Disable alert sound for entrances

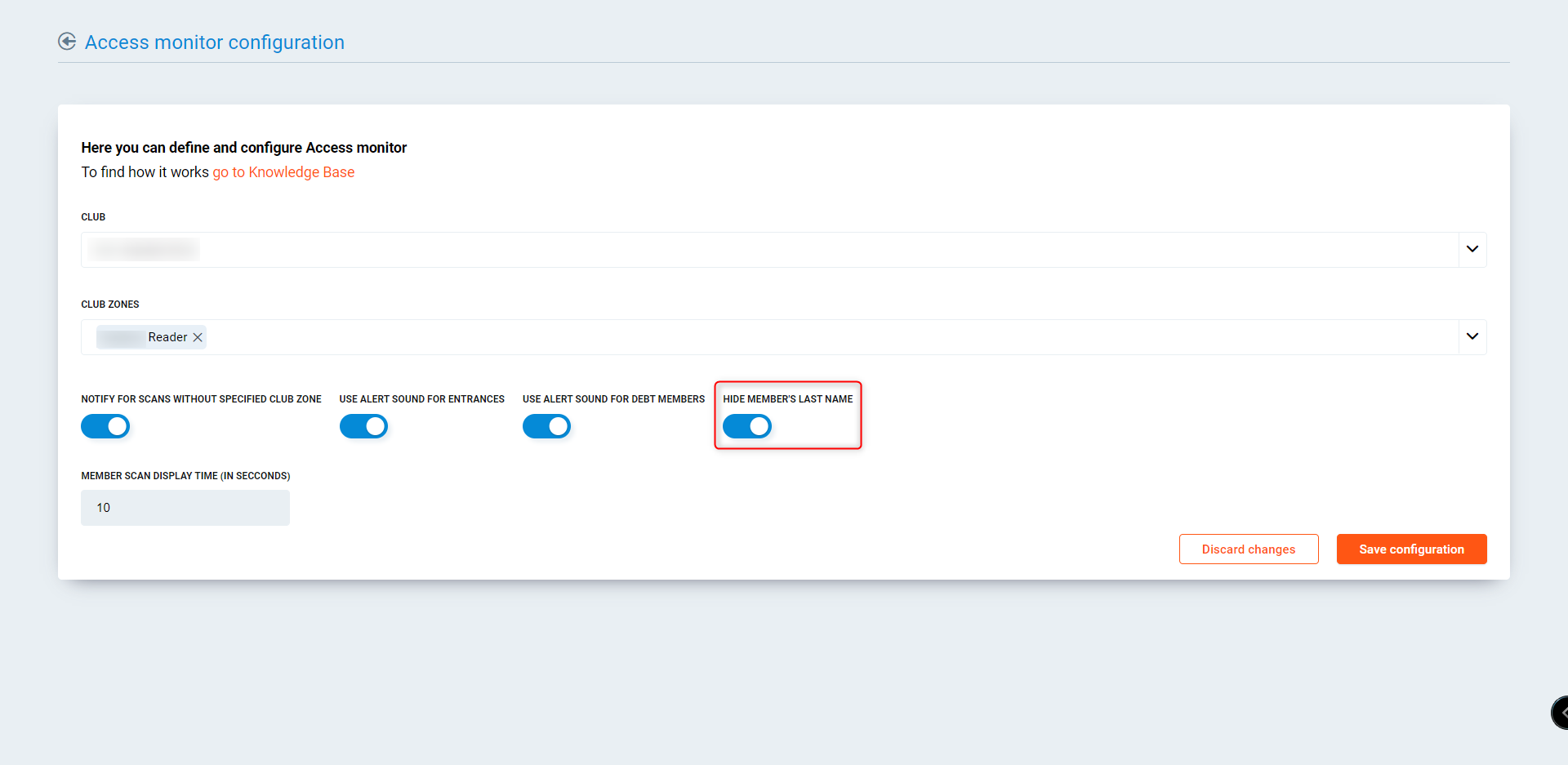(363, 426)
